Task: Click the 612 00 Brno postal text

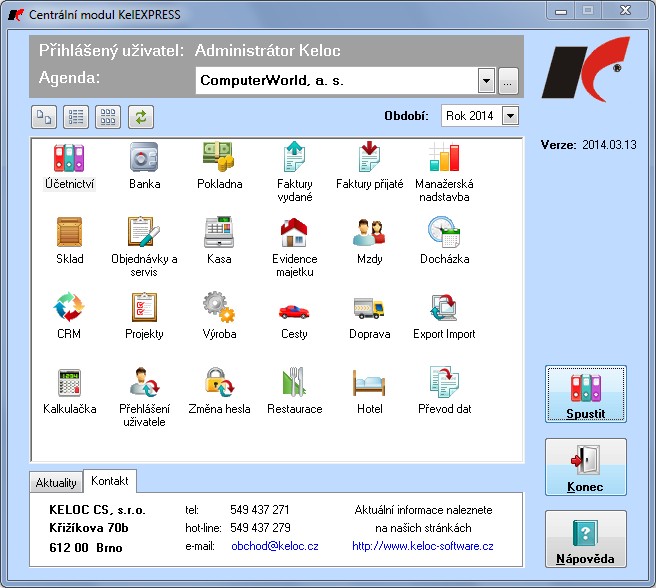Action: pos(86,547)
